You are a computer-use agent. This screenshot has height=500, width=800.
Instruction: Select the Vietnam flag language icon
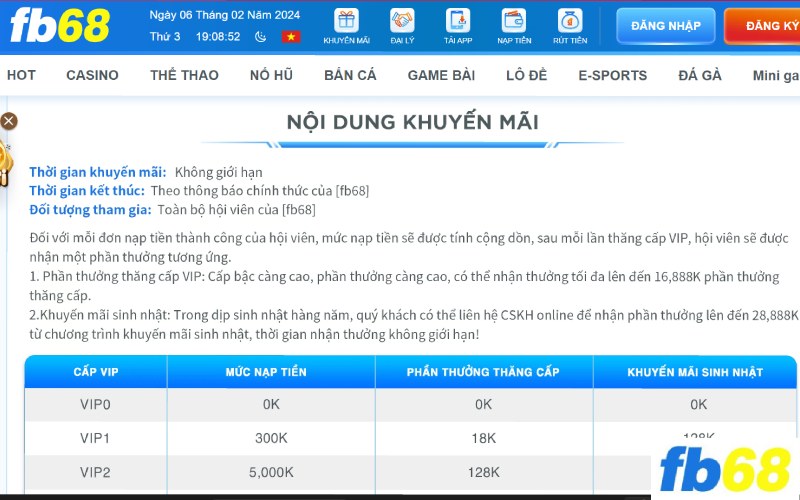[291, 37]
